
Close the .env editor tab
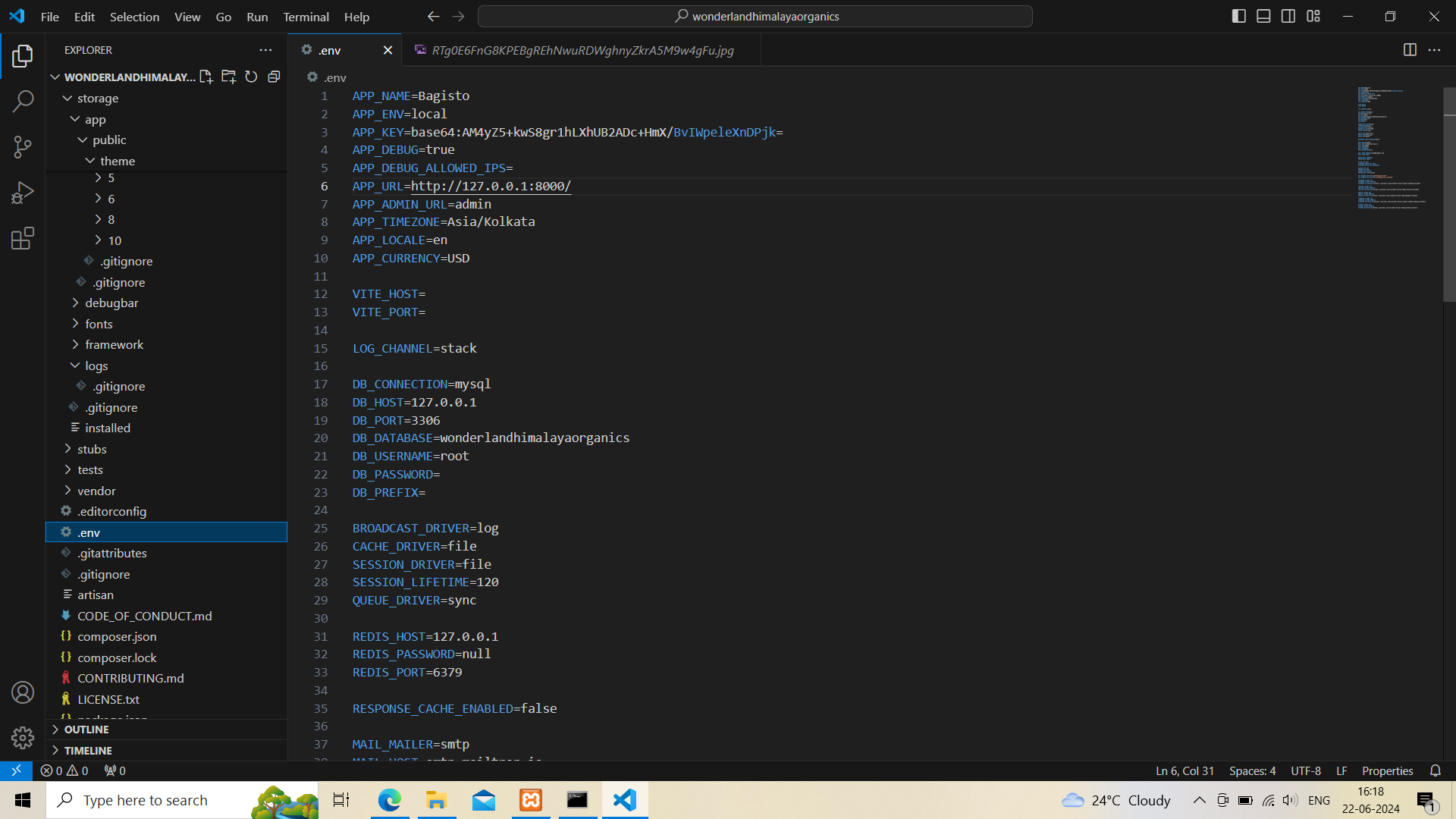[388, 50]
